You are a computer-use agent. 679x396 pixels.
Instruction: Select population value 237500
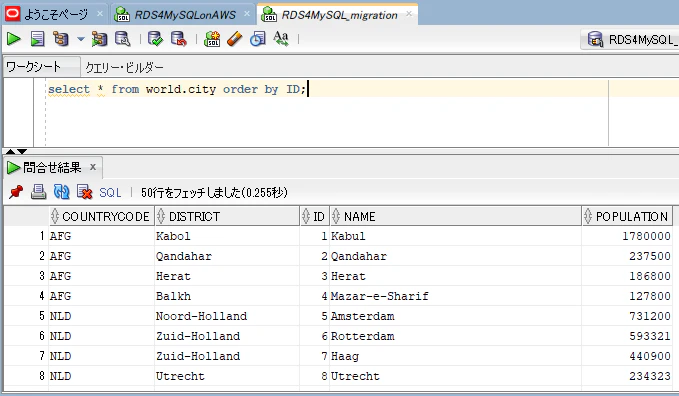627,256
